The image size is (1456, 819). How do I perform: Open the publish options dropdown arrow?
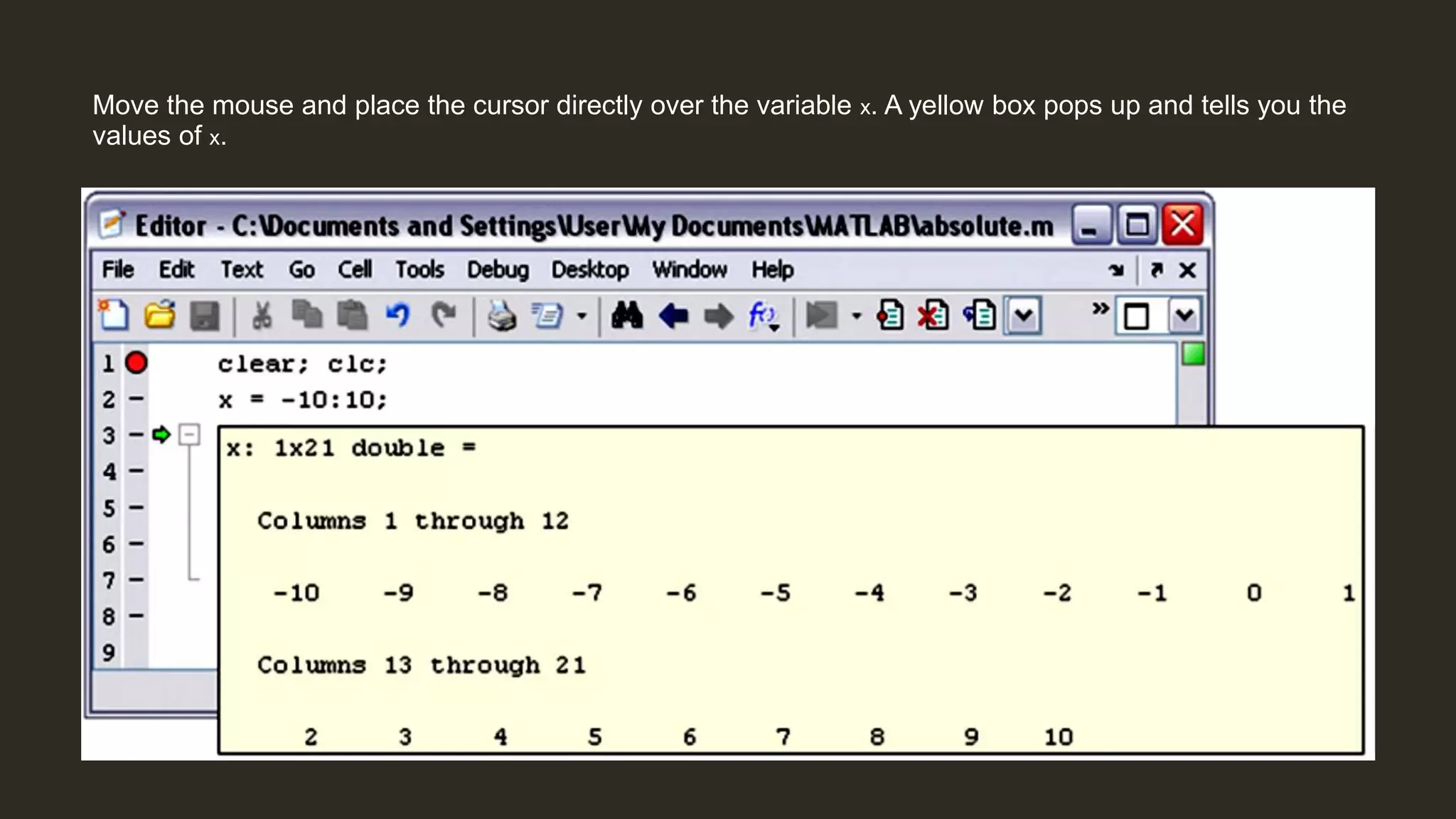(582, 316)
